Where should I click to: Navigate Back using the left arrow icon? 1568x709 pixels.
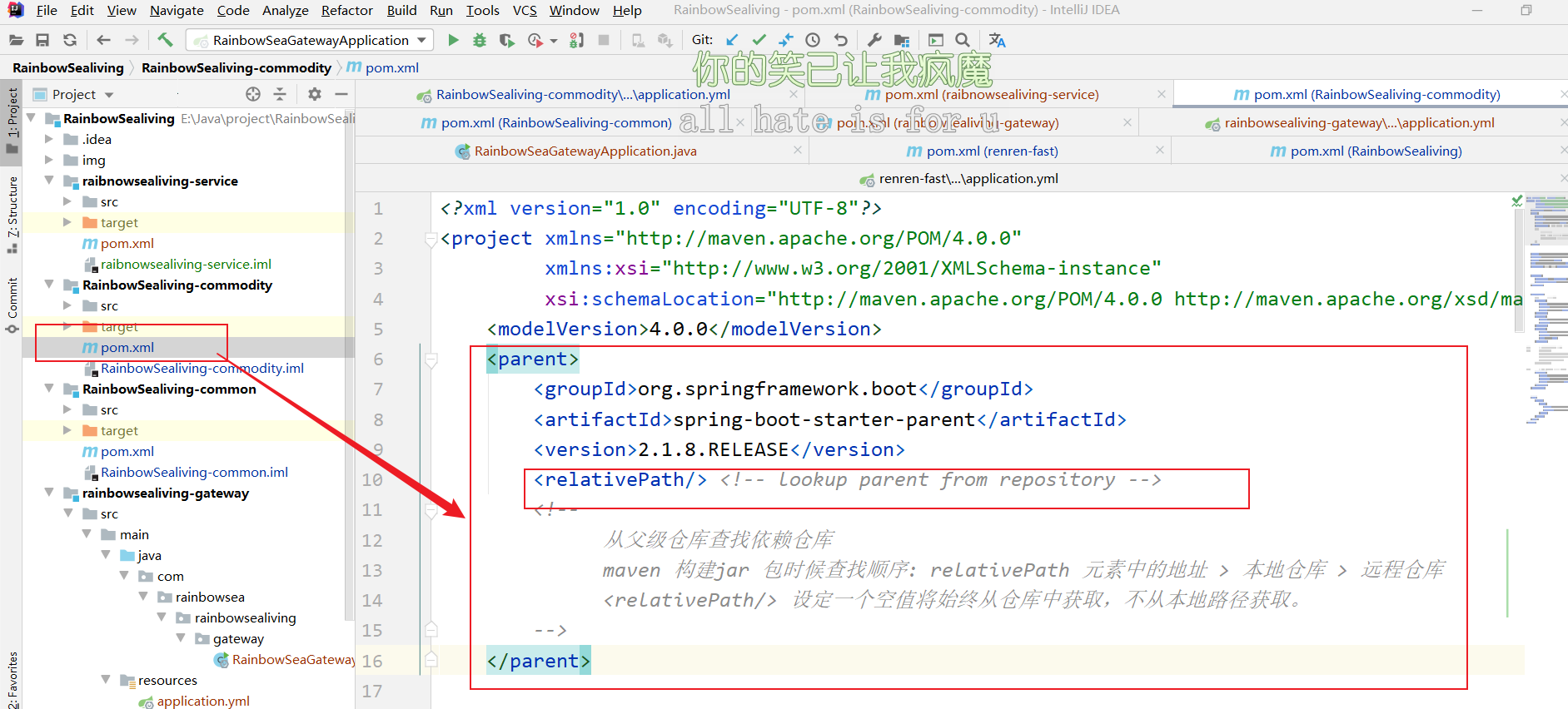tap(103, 40)
